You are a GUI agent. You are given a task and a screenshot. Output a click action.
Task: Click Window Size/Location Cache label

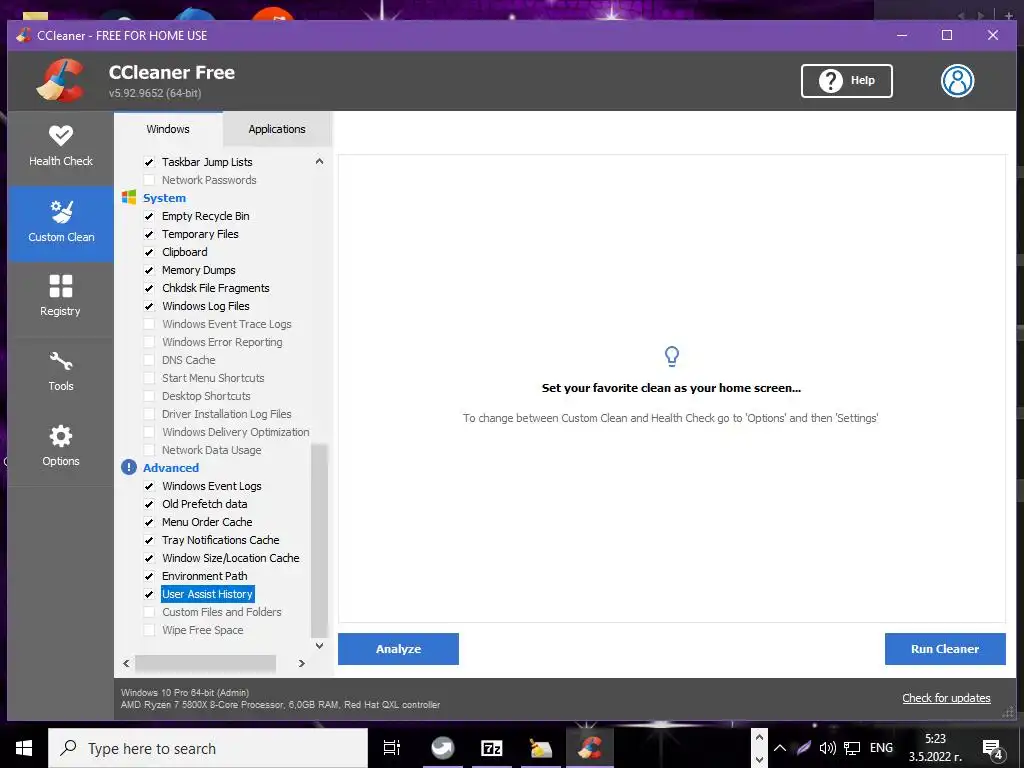point(231,558)
